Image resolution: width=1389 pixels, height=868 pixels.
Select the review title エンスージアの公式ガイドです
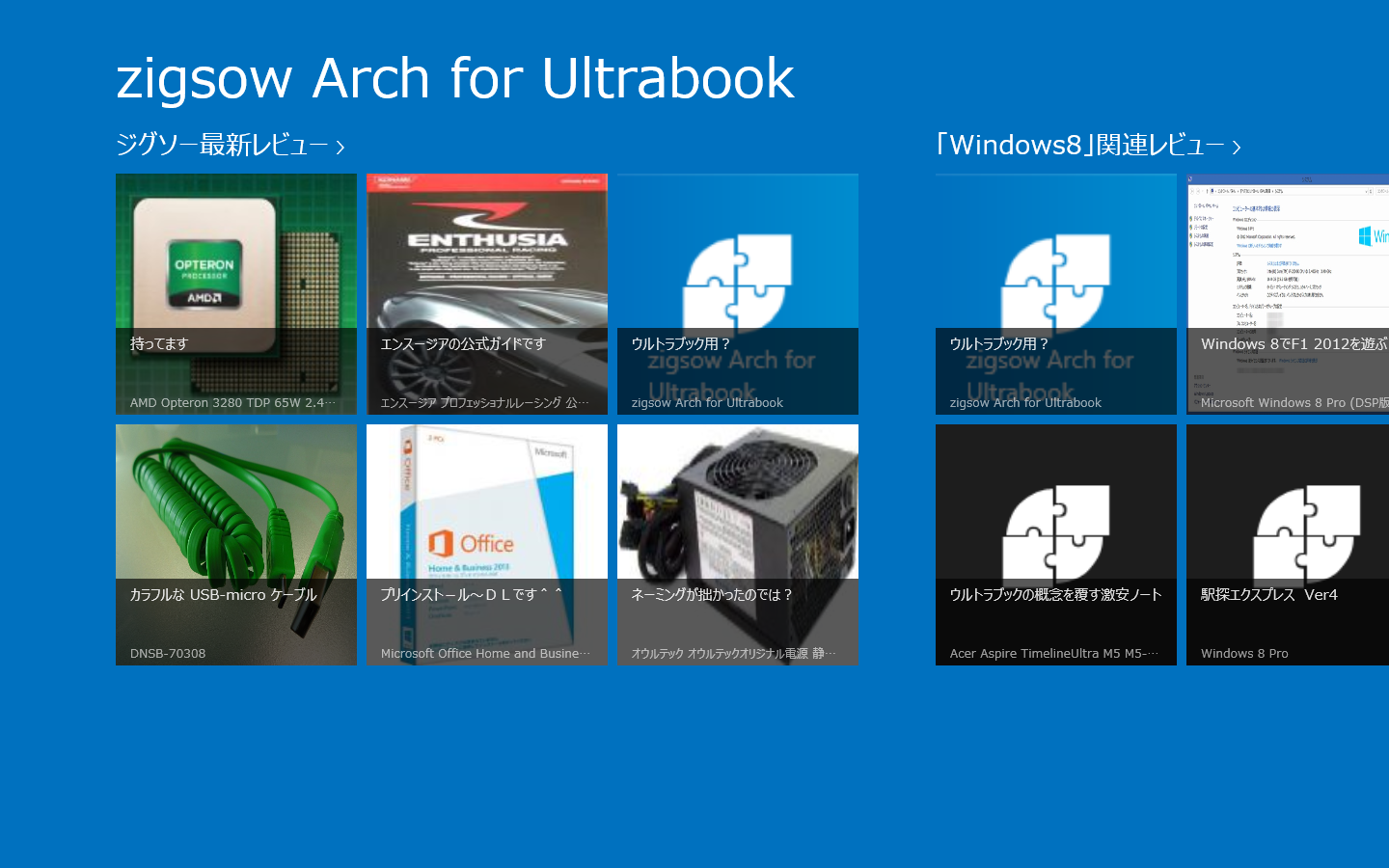[x=463, y=343]
